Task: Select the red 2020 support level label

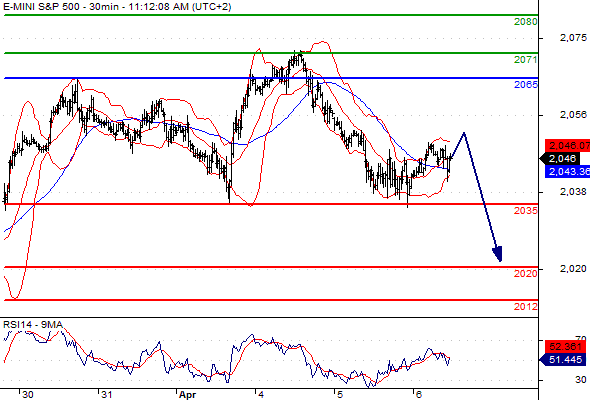Action: tap(526, 274)
